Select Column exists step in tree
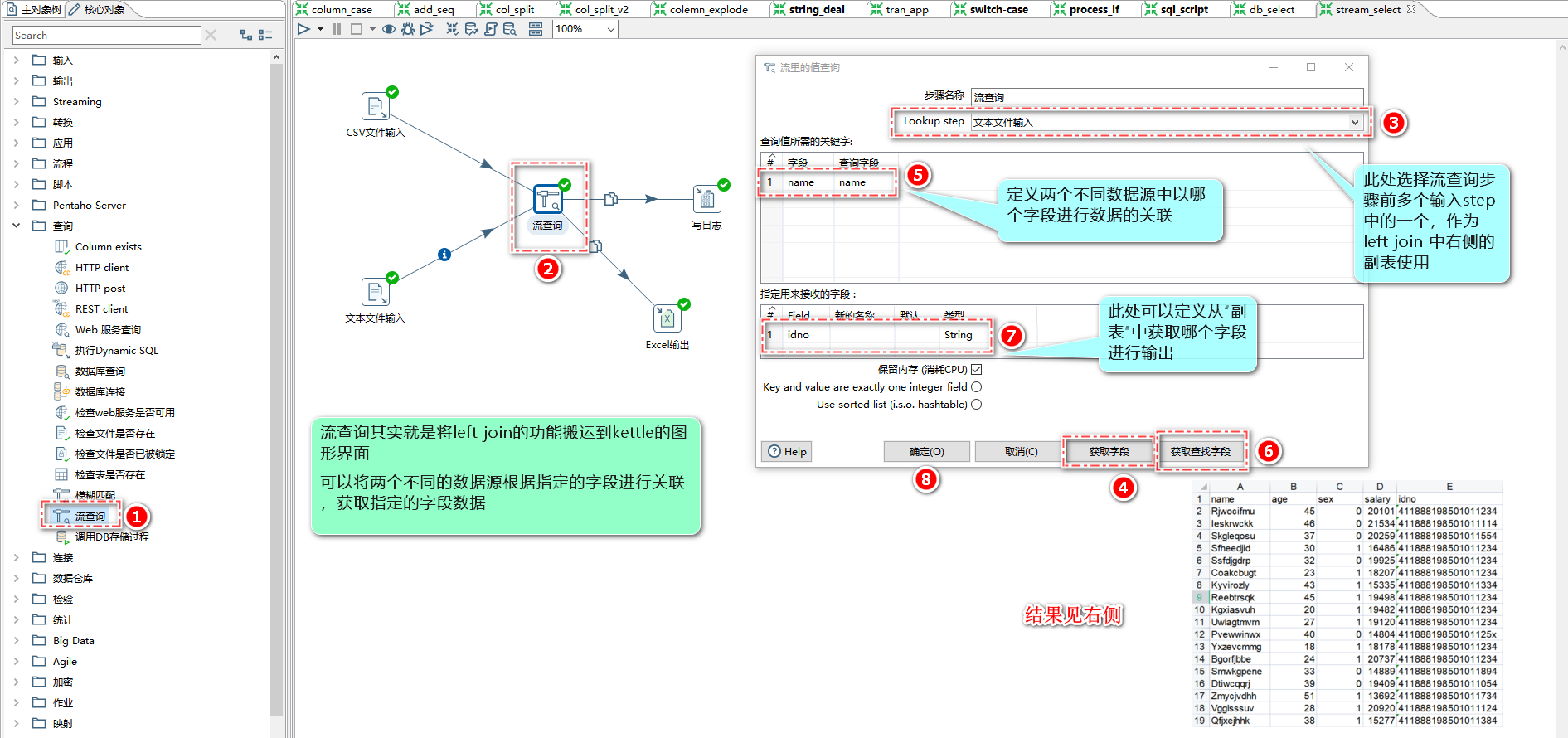The image size is (1568, 738). [108, 246]
